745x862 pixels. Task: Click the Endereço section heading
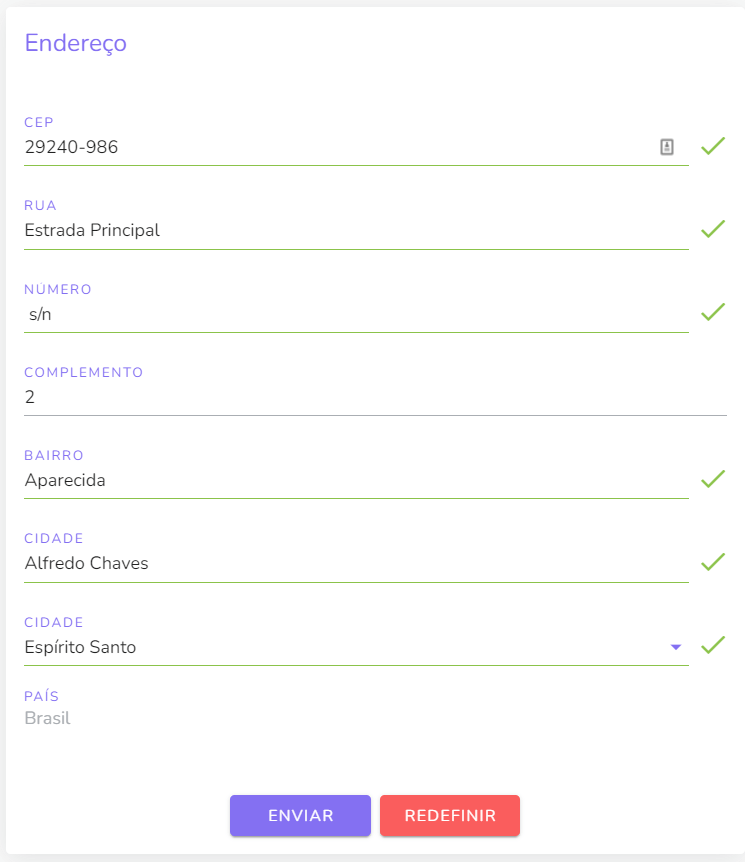[x=76, y=43]
